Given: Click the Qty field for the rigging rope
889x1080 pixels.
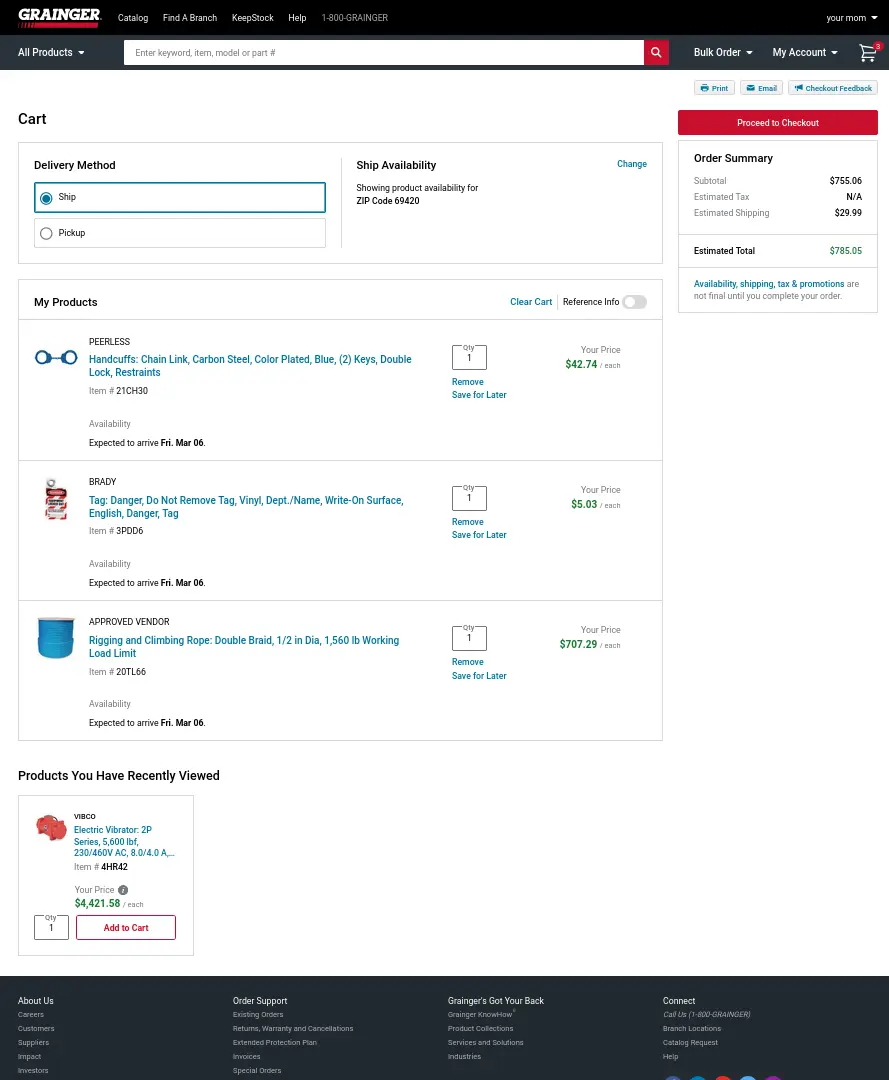Looking at the screenshot, I should [x=469, y=638].
